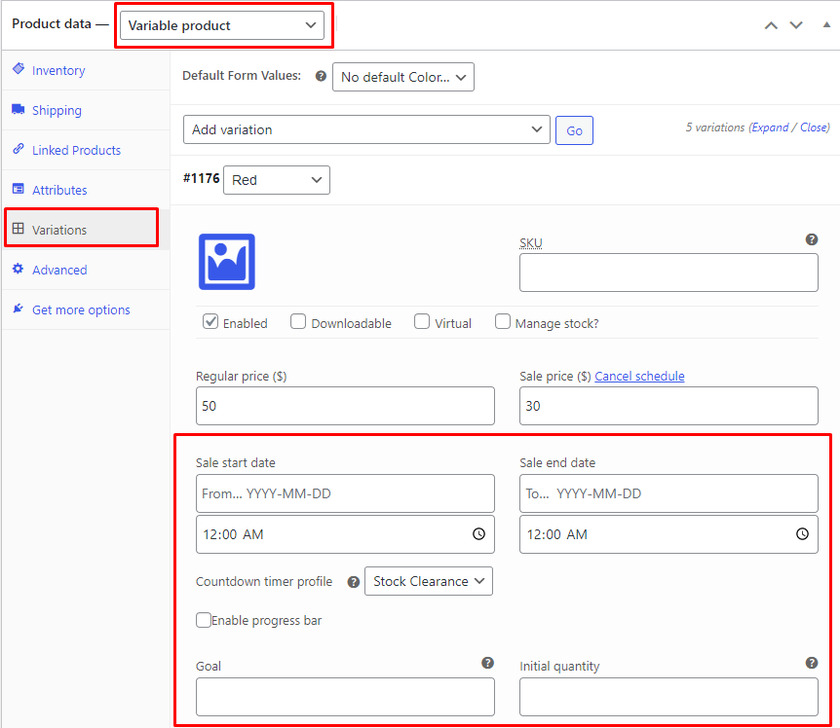The width and height of the screenshot is (840, 728).
Task: Click the Get more options plug icon
Action: click(x=18, y=309)
